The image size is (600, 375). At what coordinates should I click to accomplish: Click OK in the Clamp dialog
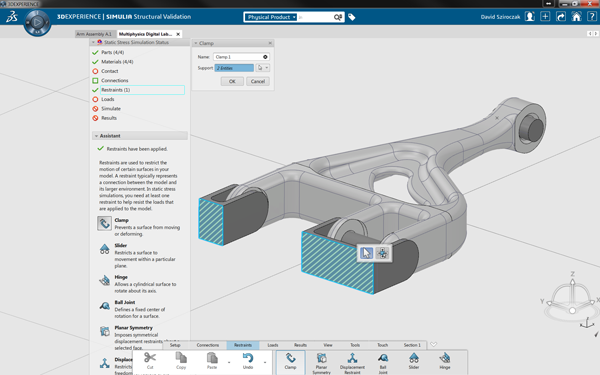tap(232, 81)
